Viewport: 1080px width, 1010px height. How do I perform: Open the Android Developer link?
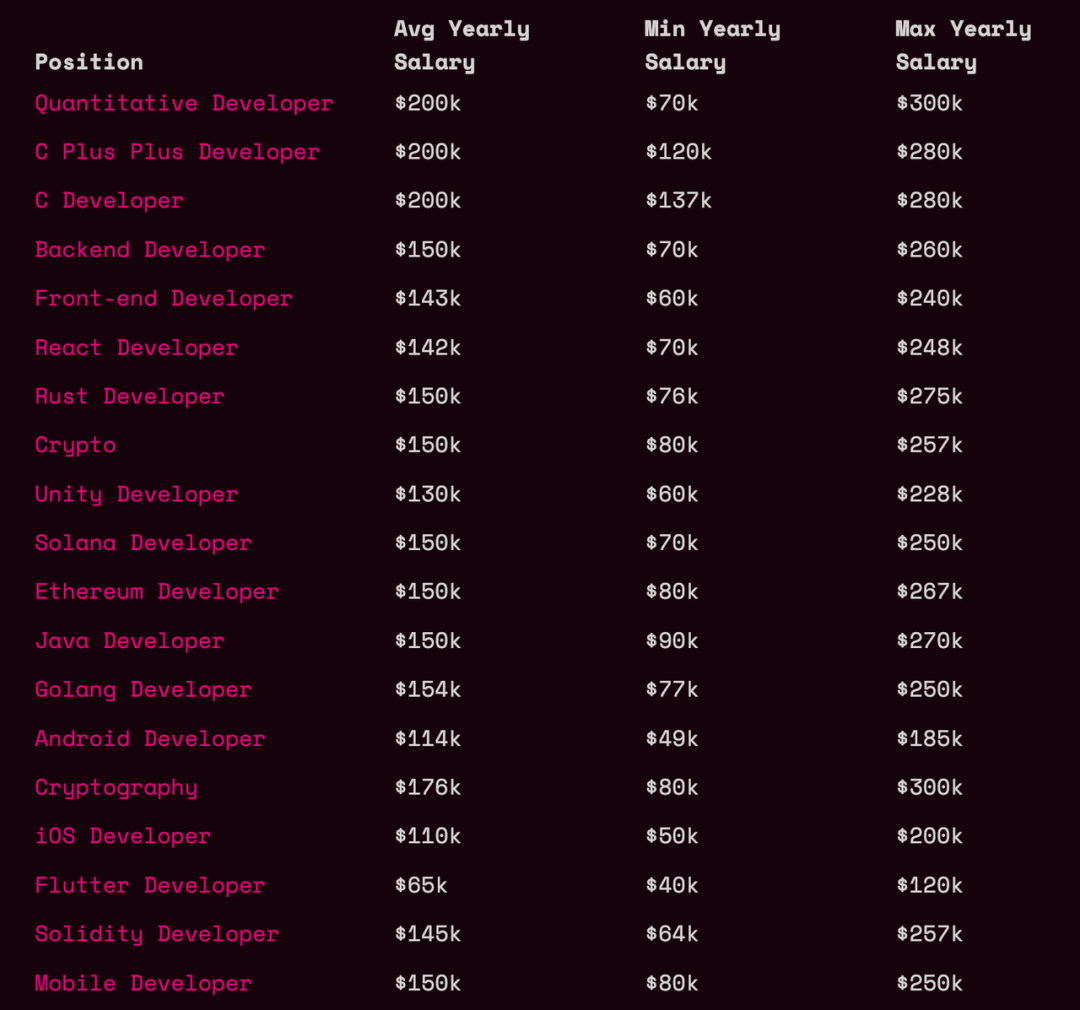[149, 739]
